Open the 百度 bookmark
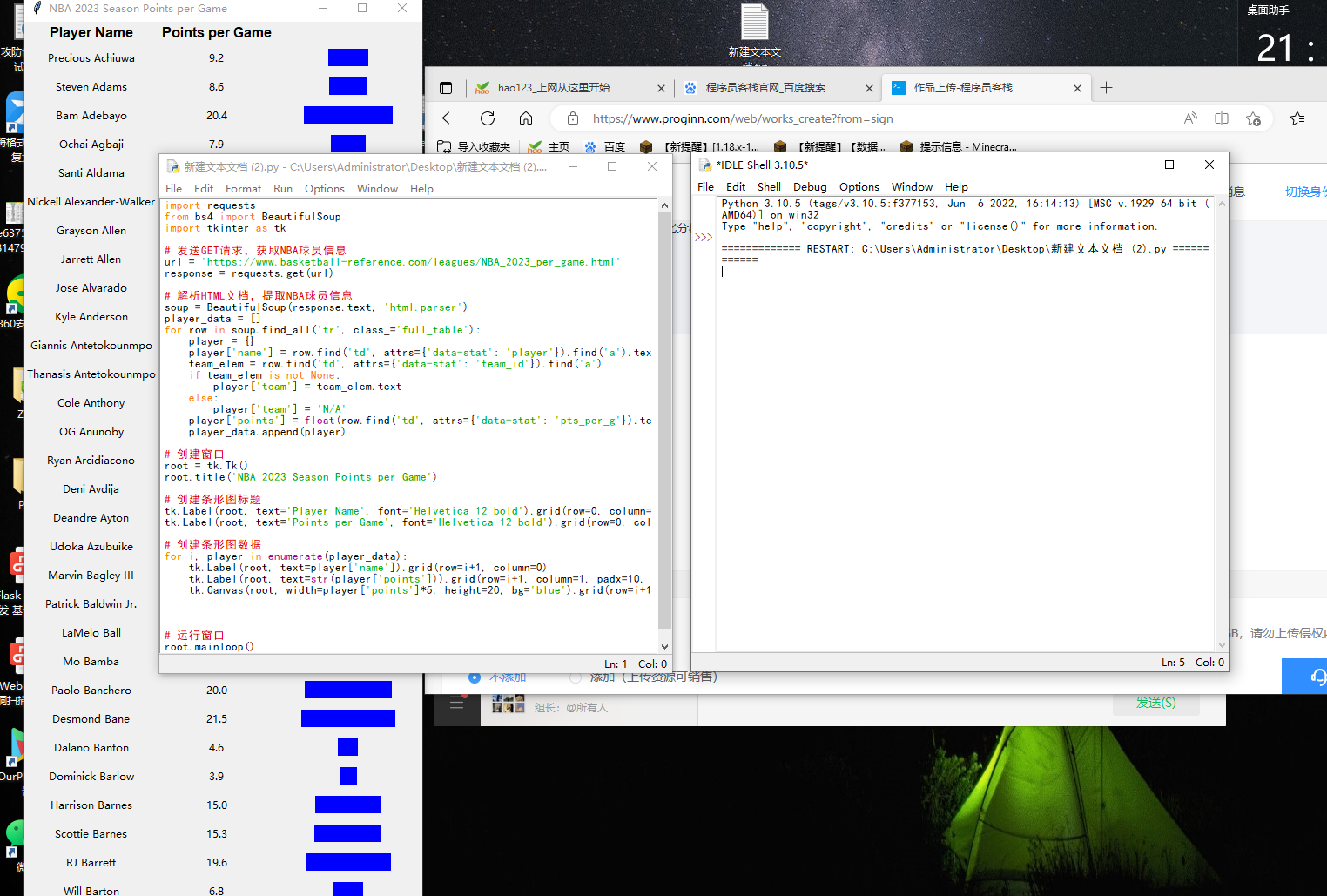 (x=605, y=146)
